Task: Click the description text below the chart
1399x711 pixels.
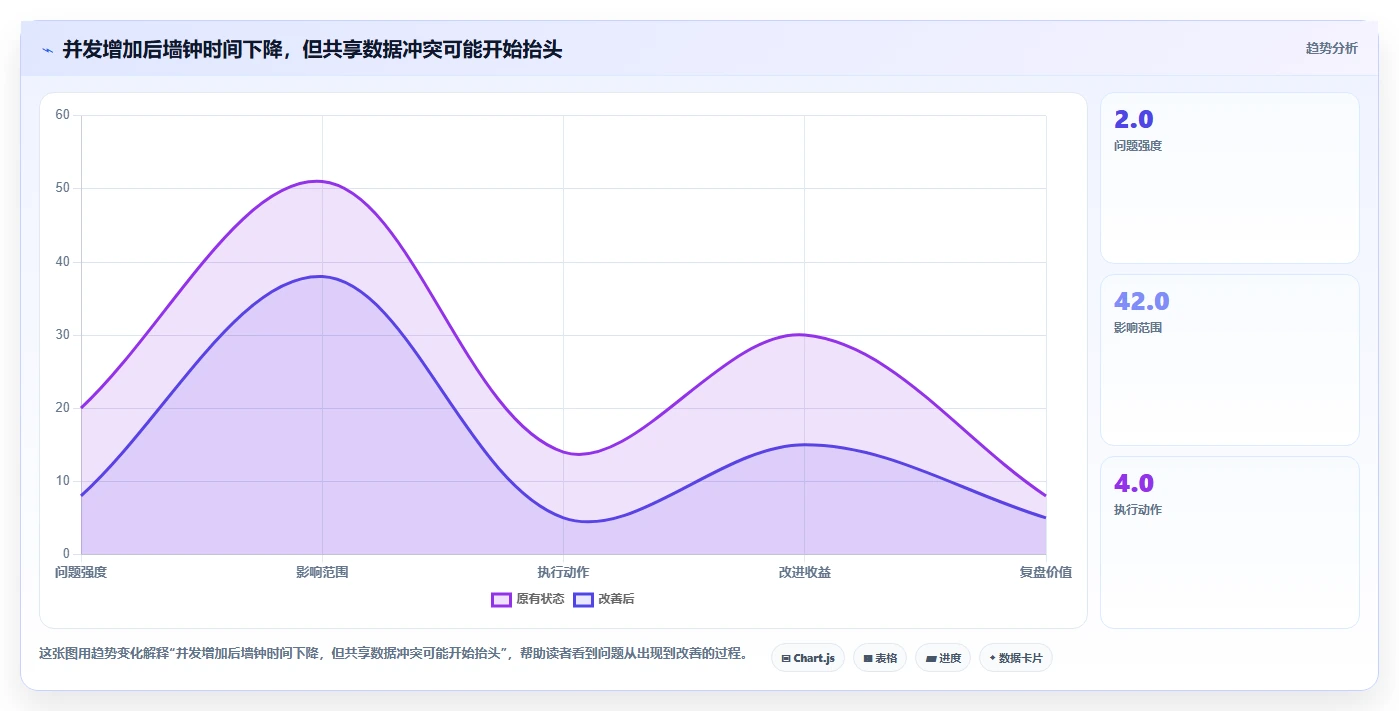Action: click(393, 653)
